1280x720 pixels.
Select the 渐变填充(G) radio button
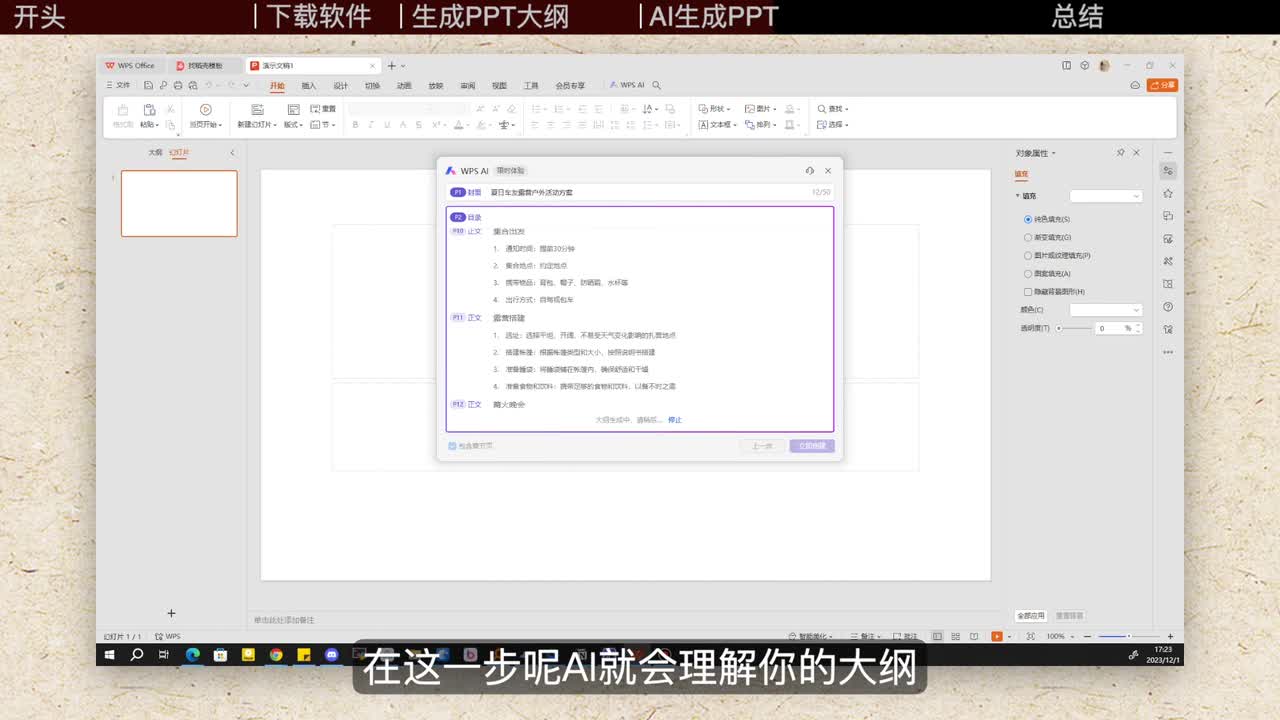click(1028, 238)
